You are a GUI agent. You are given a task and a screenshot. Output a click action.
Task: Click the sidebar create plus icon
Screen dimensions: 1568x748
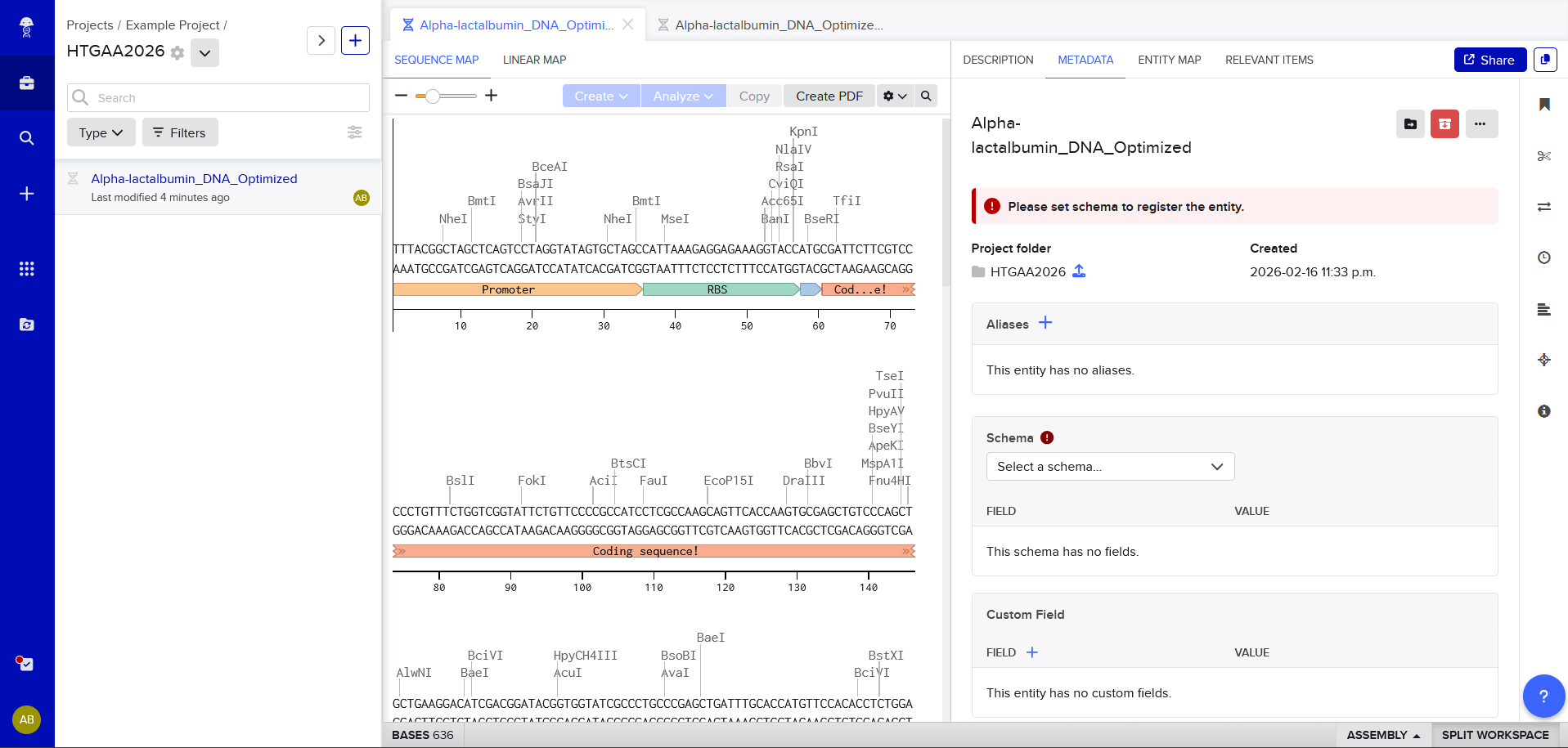[27, 194]
